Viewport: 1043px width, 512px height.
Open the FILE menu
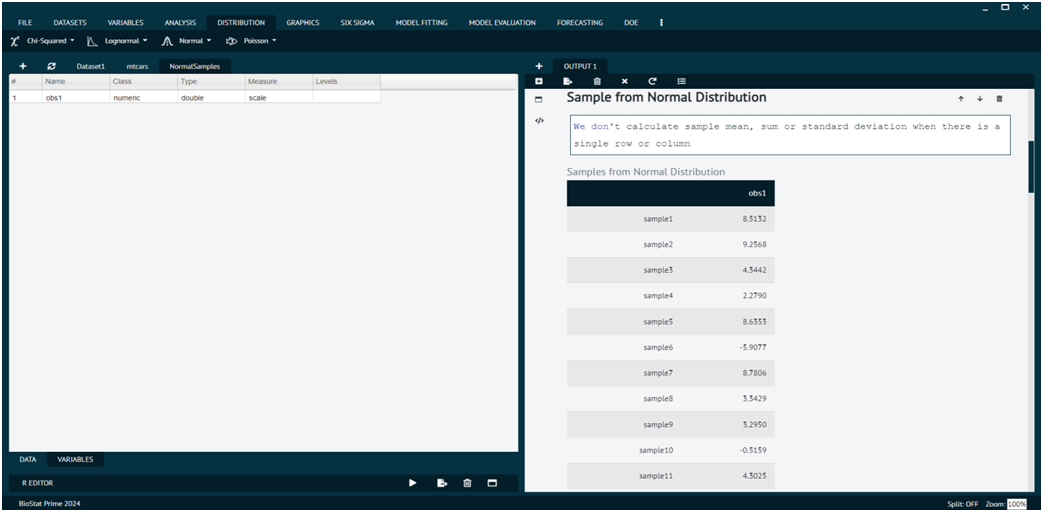pos(25,23)
